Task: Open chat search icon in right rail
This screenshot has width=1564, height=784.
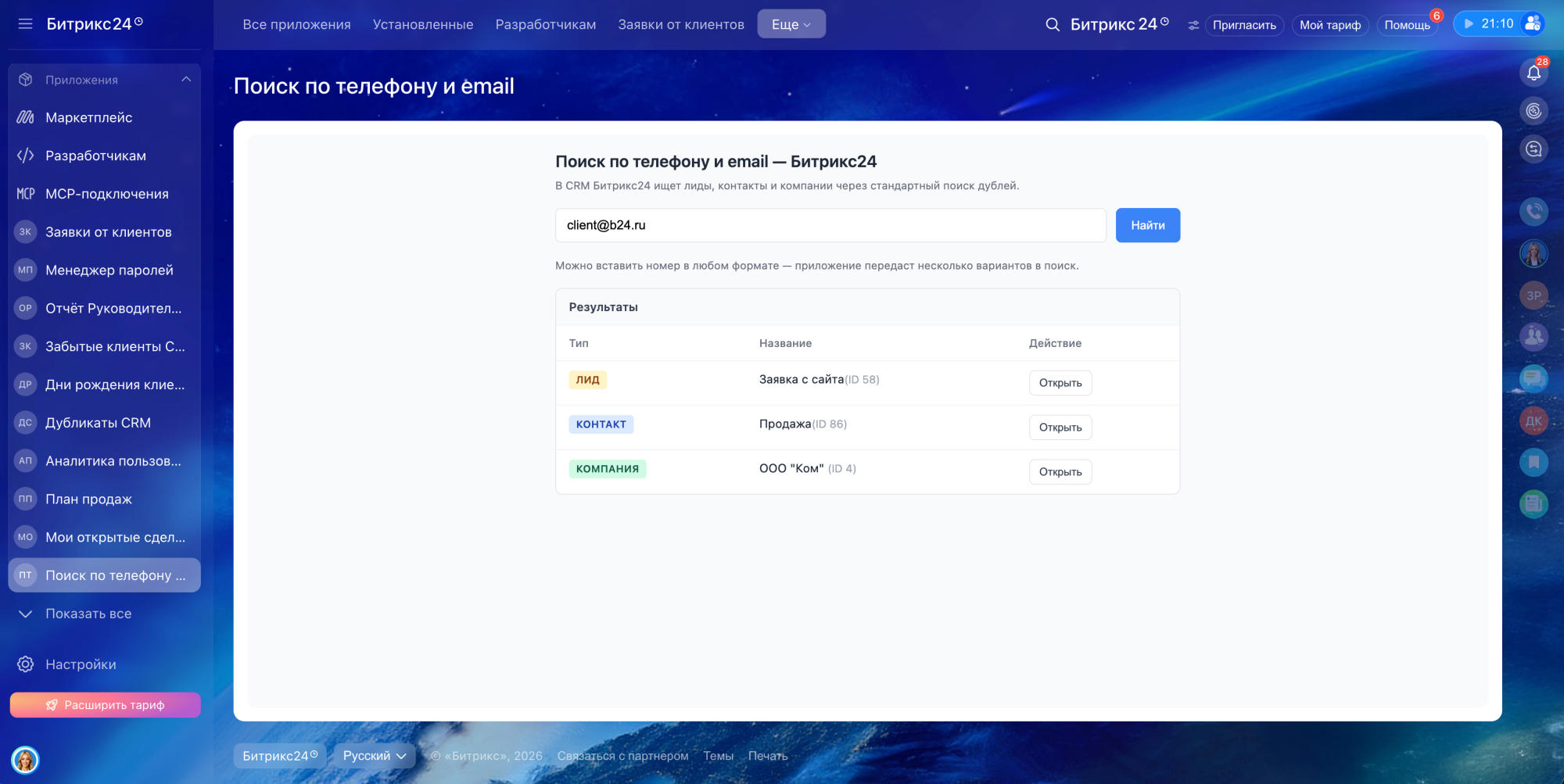Action: point(1534,149)
